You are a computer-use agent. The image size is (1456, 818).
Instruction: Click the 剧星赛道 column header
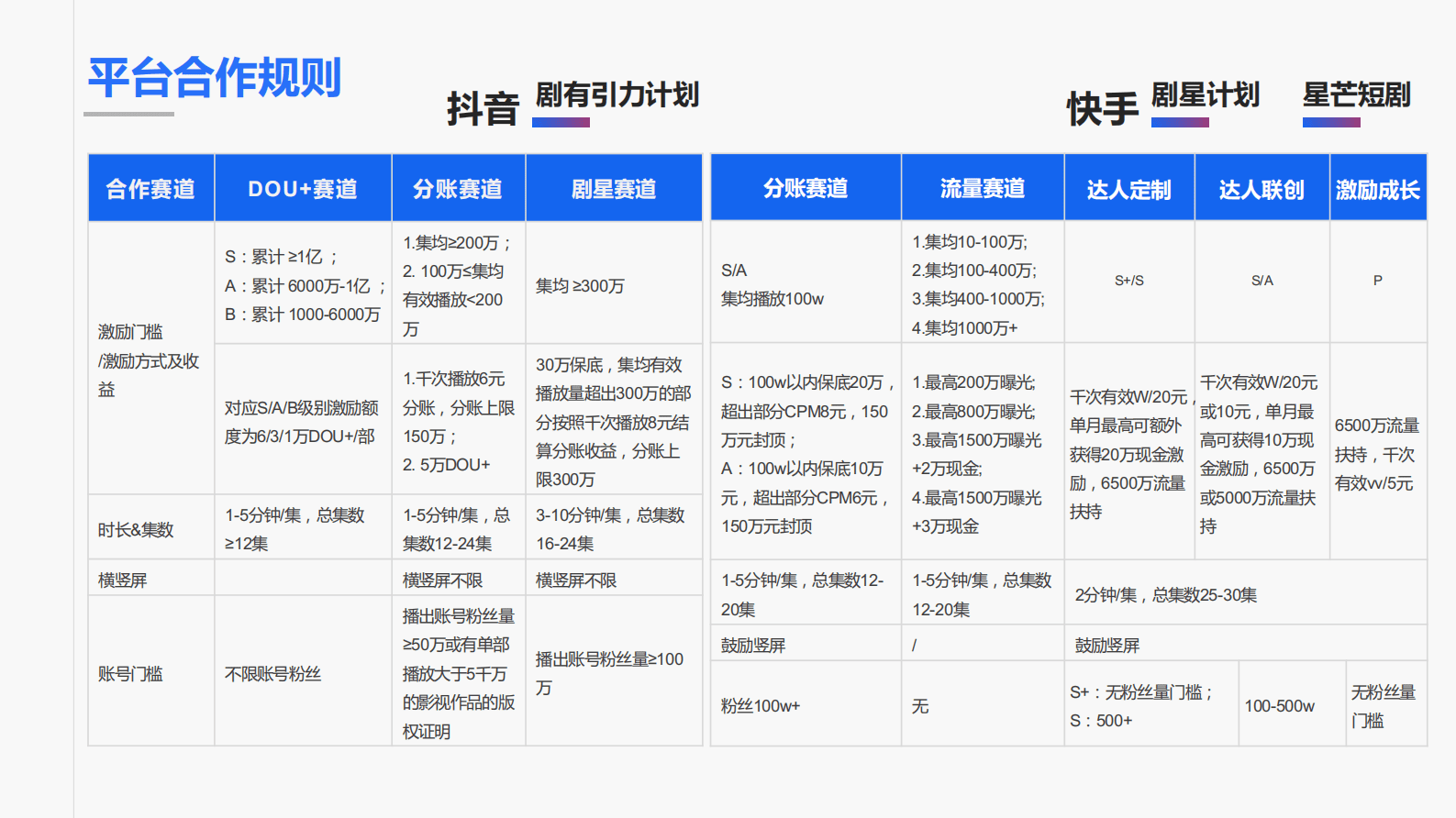pyautogui.click(x=614, y=188)
